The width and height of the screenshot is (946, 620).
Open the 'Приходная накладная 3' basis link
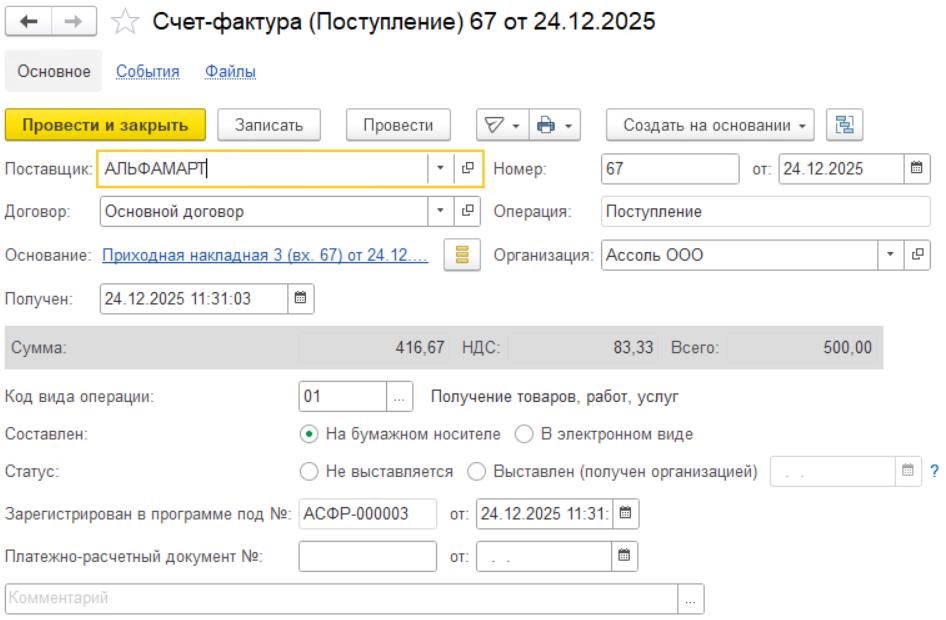coord(265,255)
